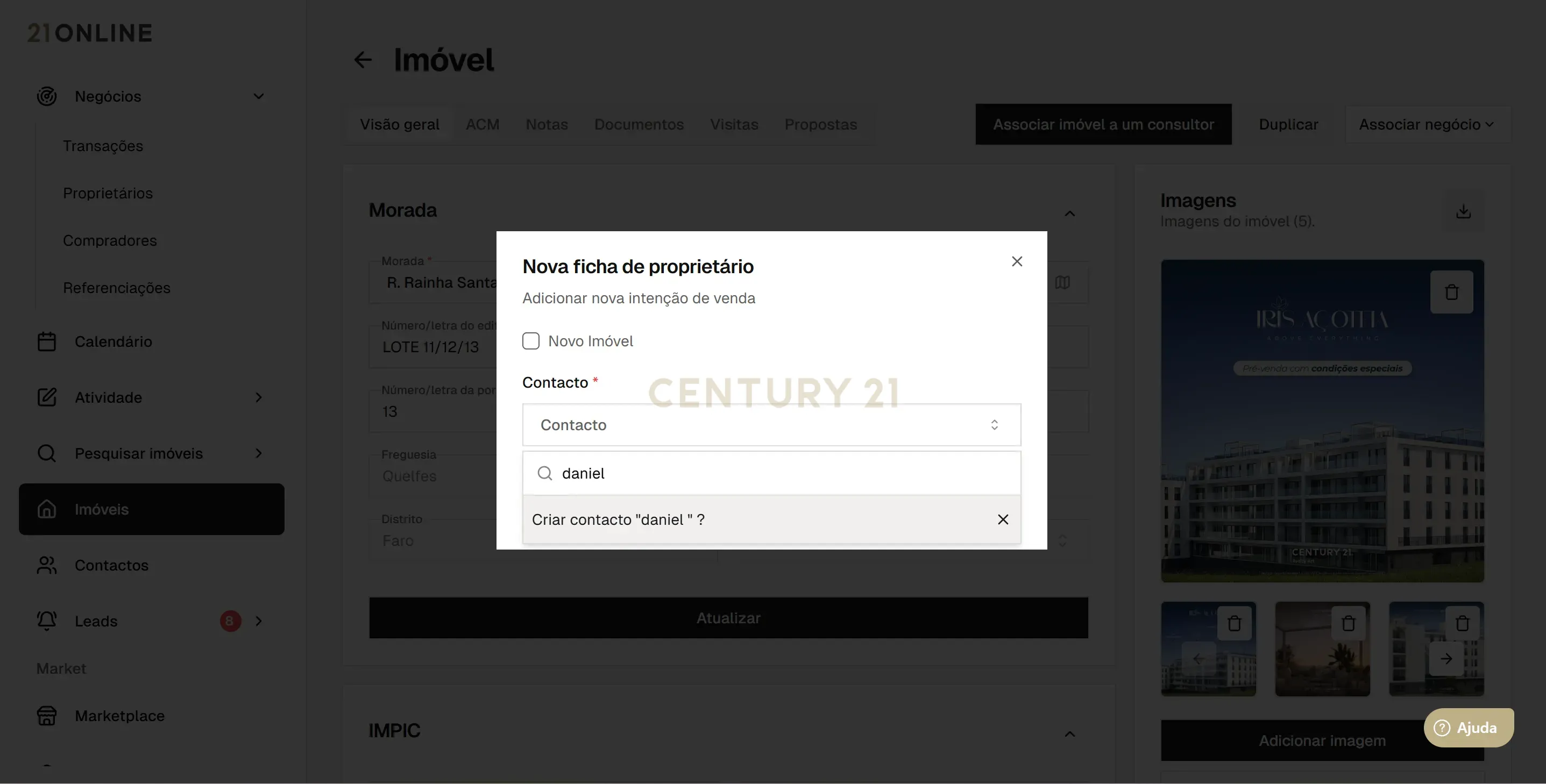The height and width of the screenshot is (784, 1546).
Task: Delete the main property image via trash icon
Action: point(1451,292)
